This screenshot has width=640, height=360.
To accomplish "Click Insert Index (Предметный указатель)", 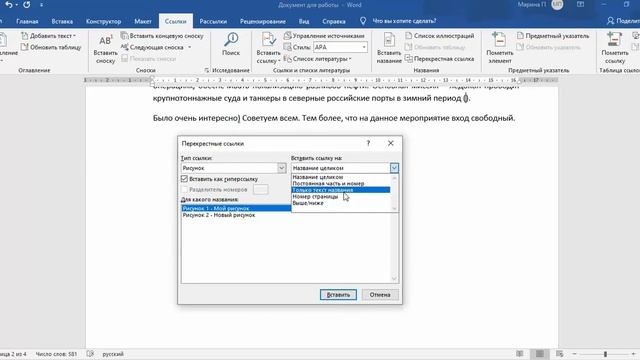I will point(553,36).
